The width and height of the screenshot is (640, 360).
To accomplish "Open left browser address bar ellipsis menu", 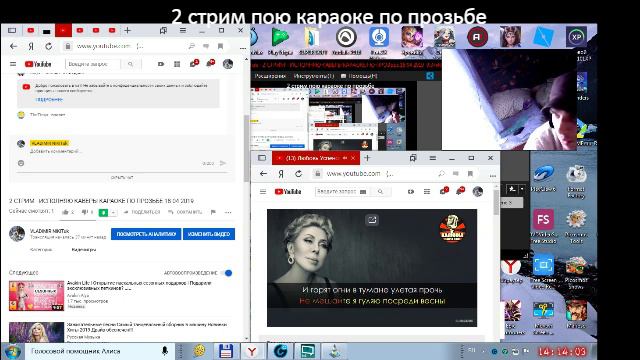I will (243, 48).
